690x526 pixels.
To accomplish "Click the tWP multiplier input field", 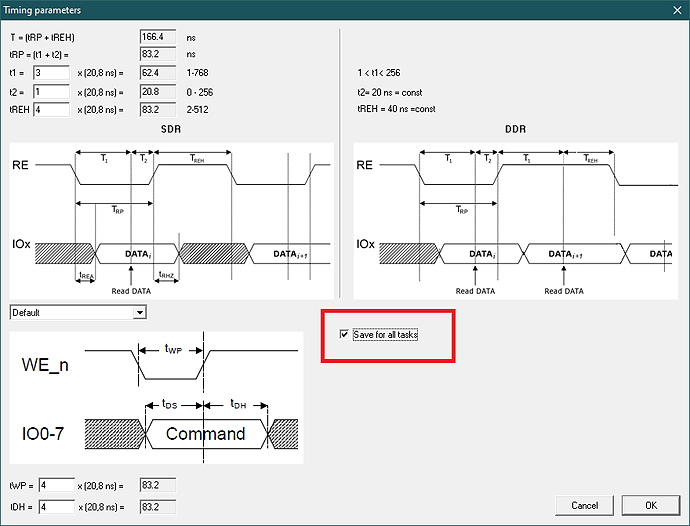I will coord(57,485).
